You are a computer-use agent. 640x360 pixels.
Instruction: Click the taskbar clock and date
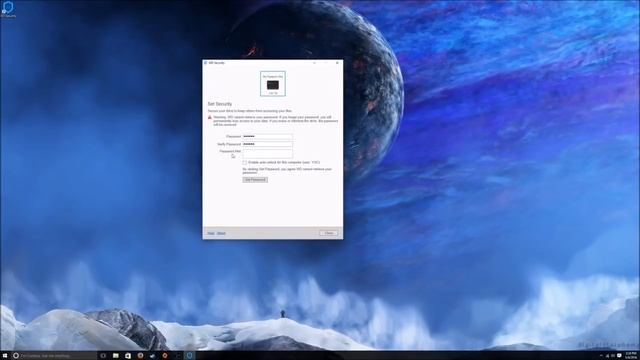631,356
